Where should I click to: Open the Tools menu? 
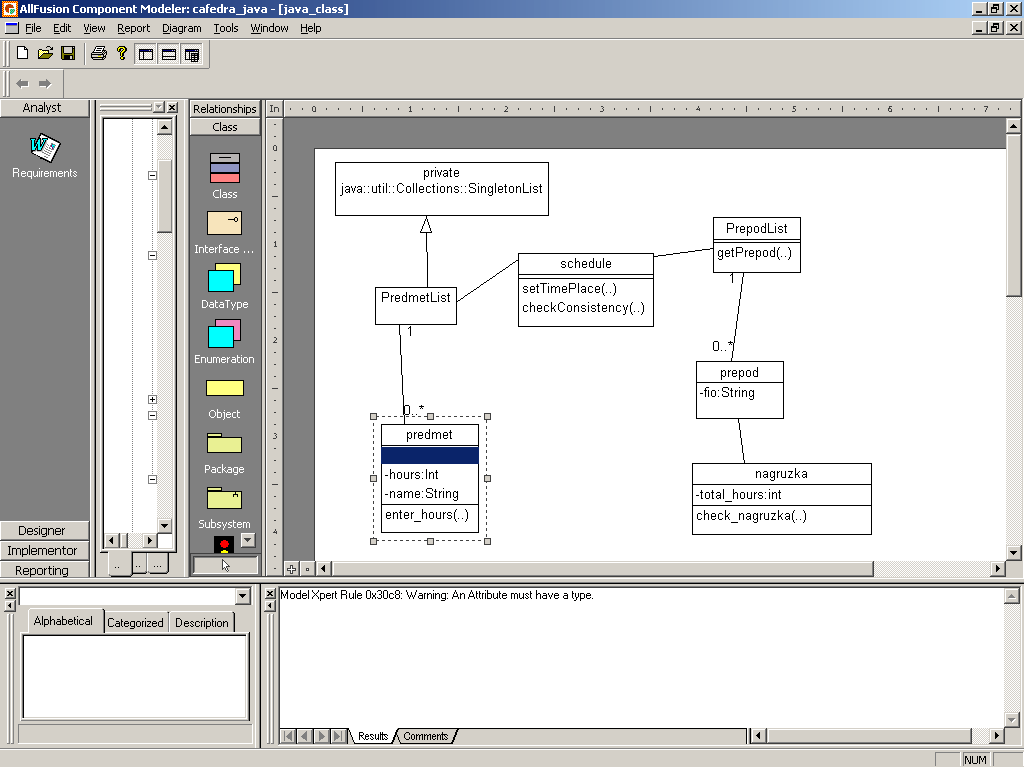226,28
